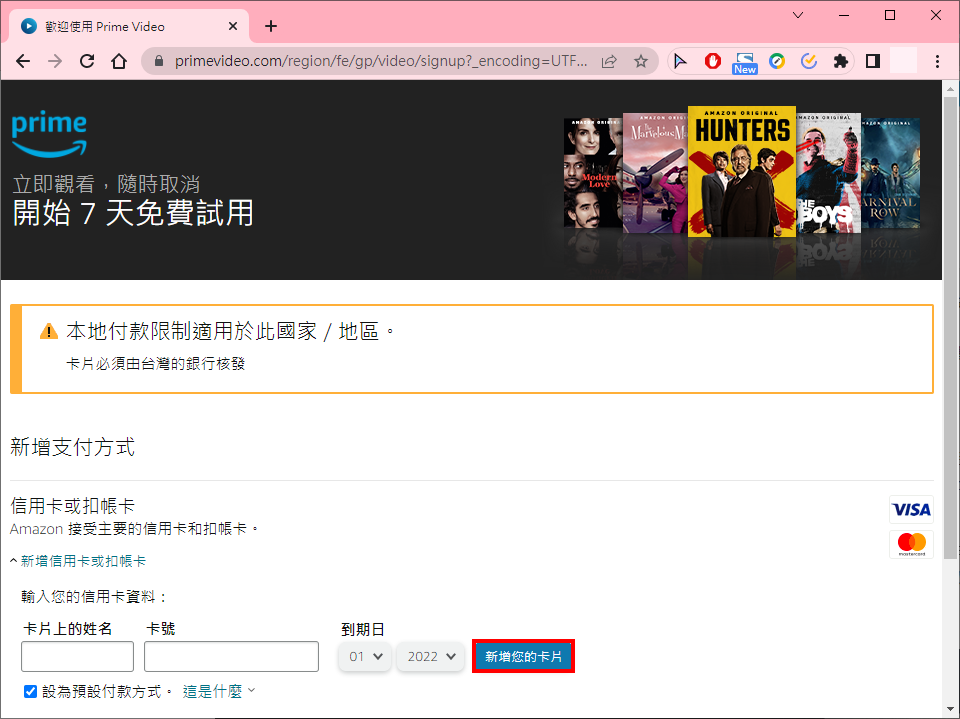Click the 信用卡或扣帳卡 heading
The height and width of the screenshot is (719, 960).
(x=73, y=506)
